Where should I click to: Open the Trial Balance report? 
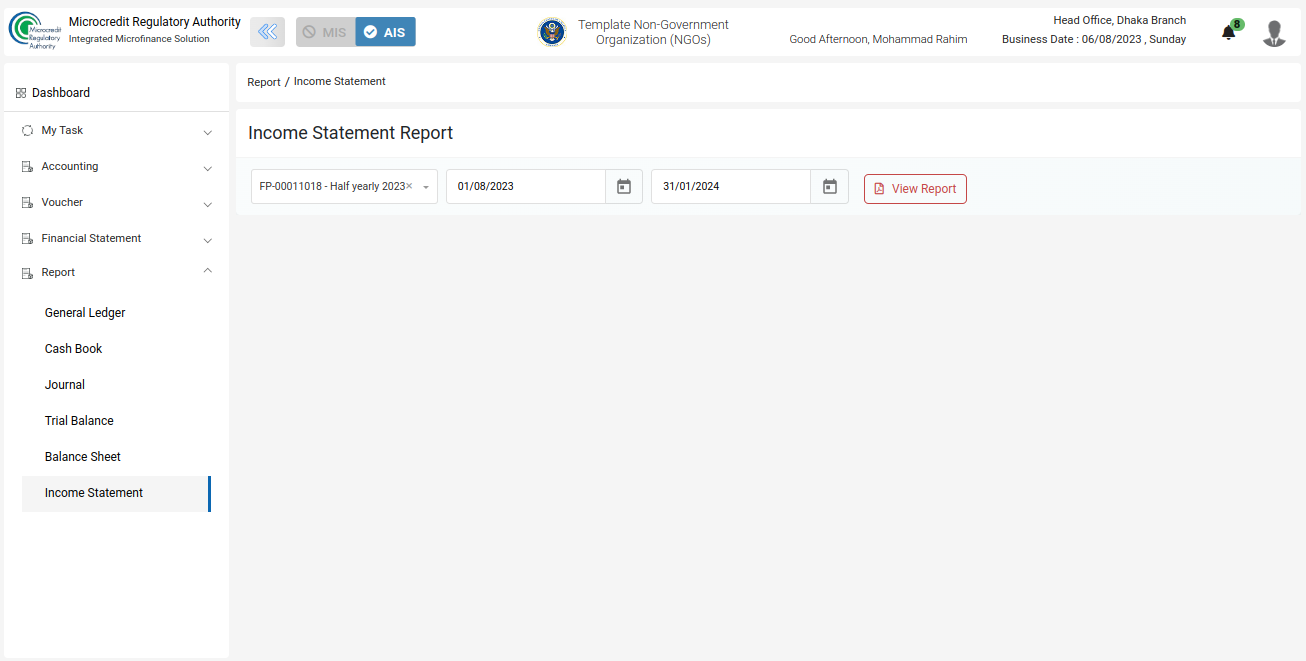click(79, 421)
